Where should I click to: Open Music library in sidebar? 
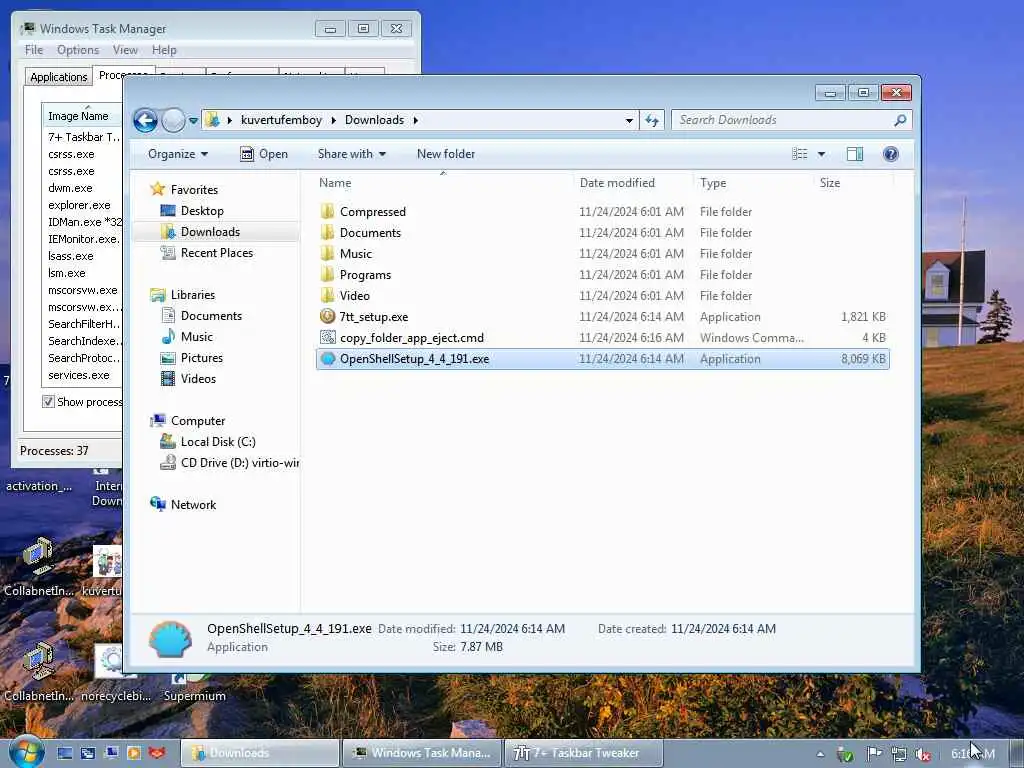(x=197, y=337)
